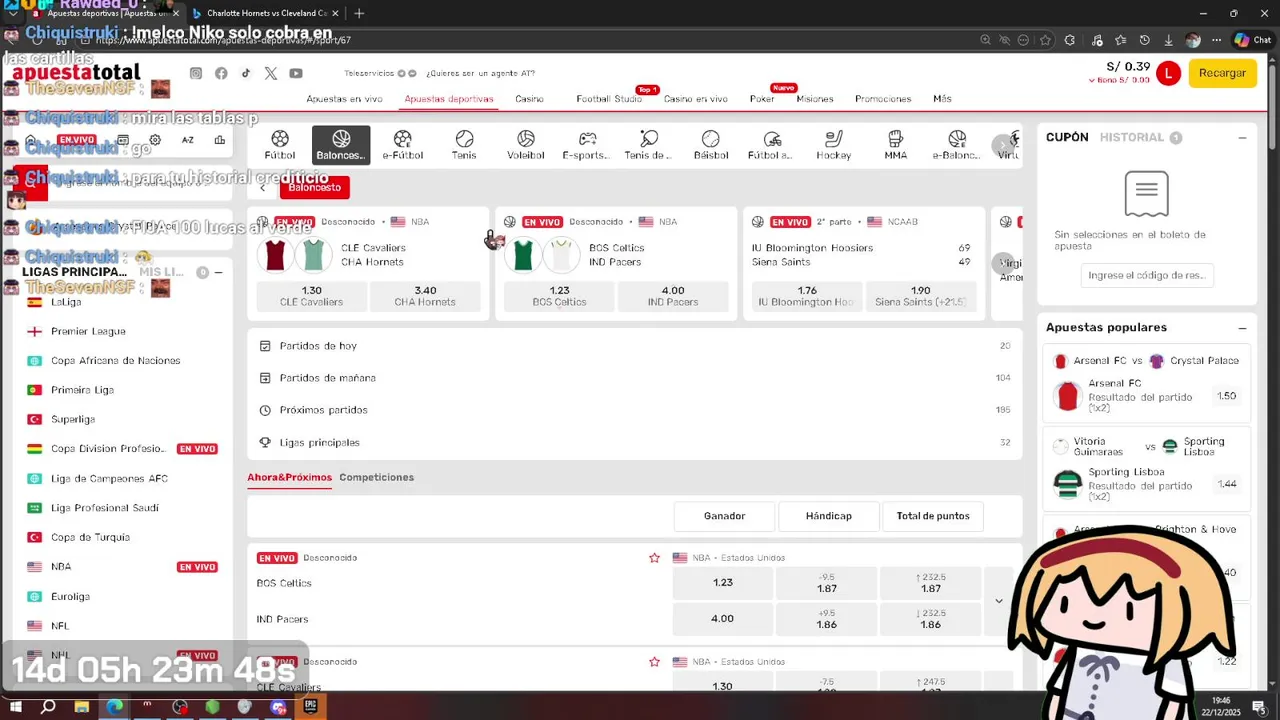Open the X (Twitter) icon in header
This screenshot has height=720, width=1280.
coord(271,73)
